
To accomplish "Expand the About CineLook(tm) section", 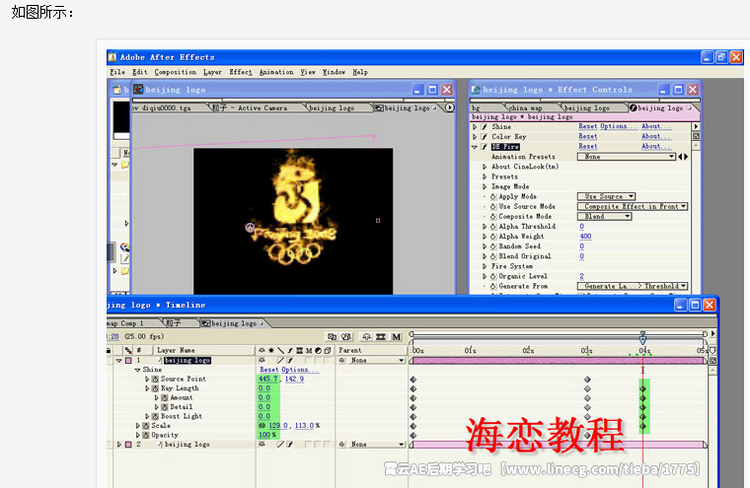I will [485, 167].
